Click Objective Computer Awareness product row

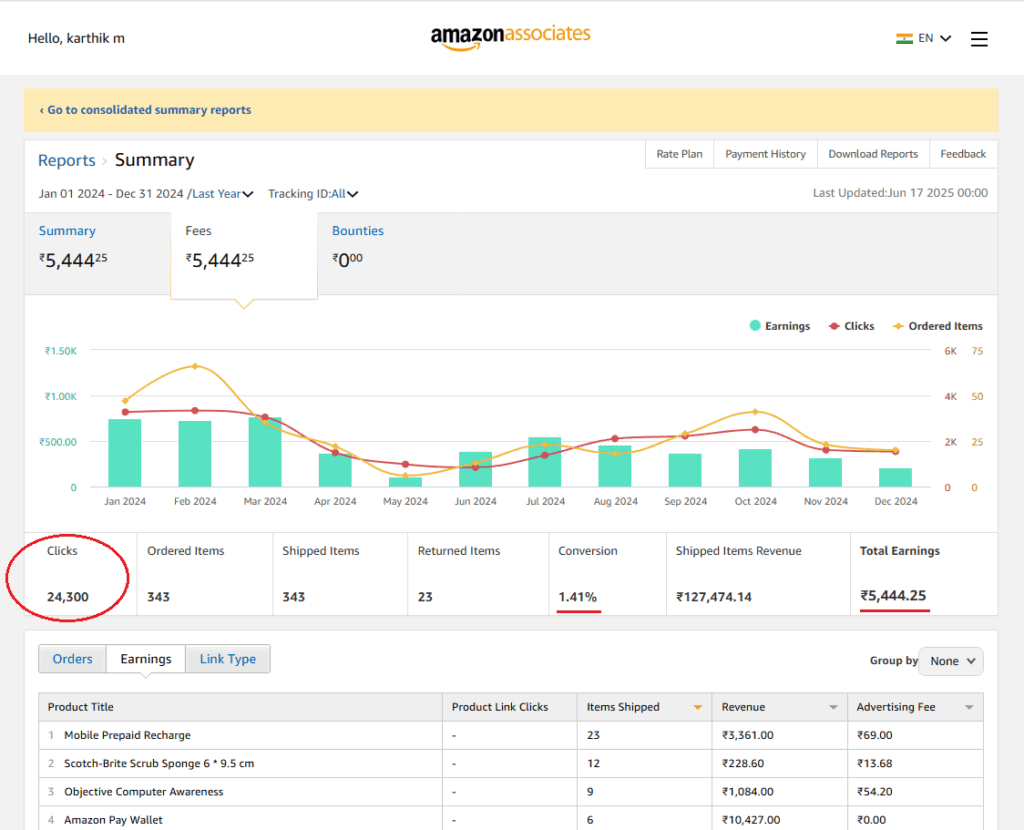511,791
